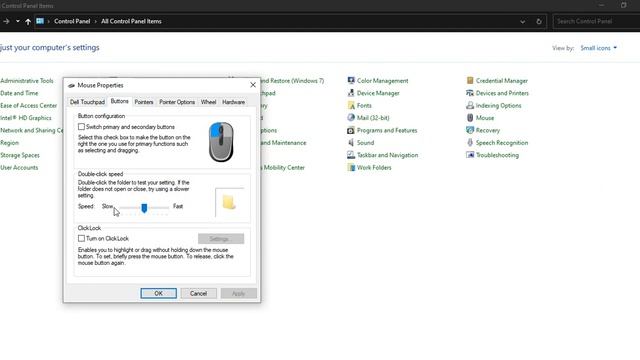Switch to the Pointers tab
The width and height of the screenshot is (640, 360).
point(144,102)
